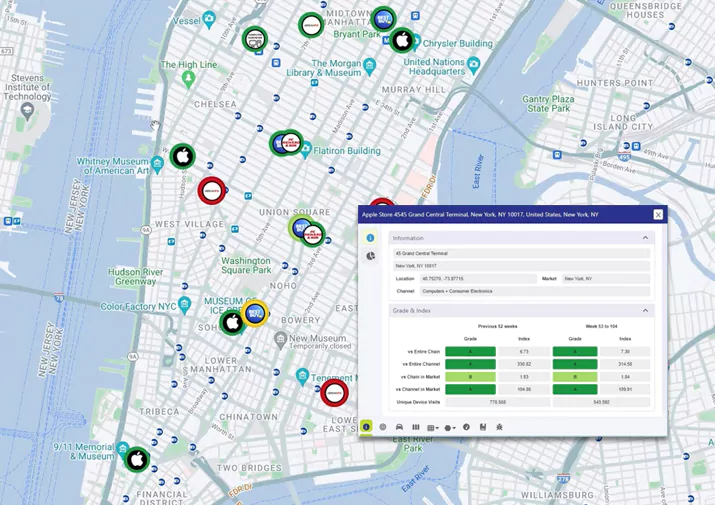Select the Best Buy marker at Union Square
This screenshot has height=505, width=715.
coord(299,227)
